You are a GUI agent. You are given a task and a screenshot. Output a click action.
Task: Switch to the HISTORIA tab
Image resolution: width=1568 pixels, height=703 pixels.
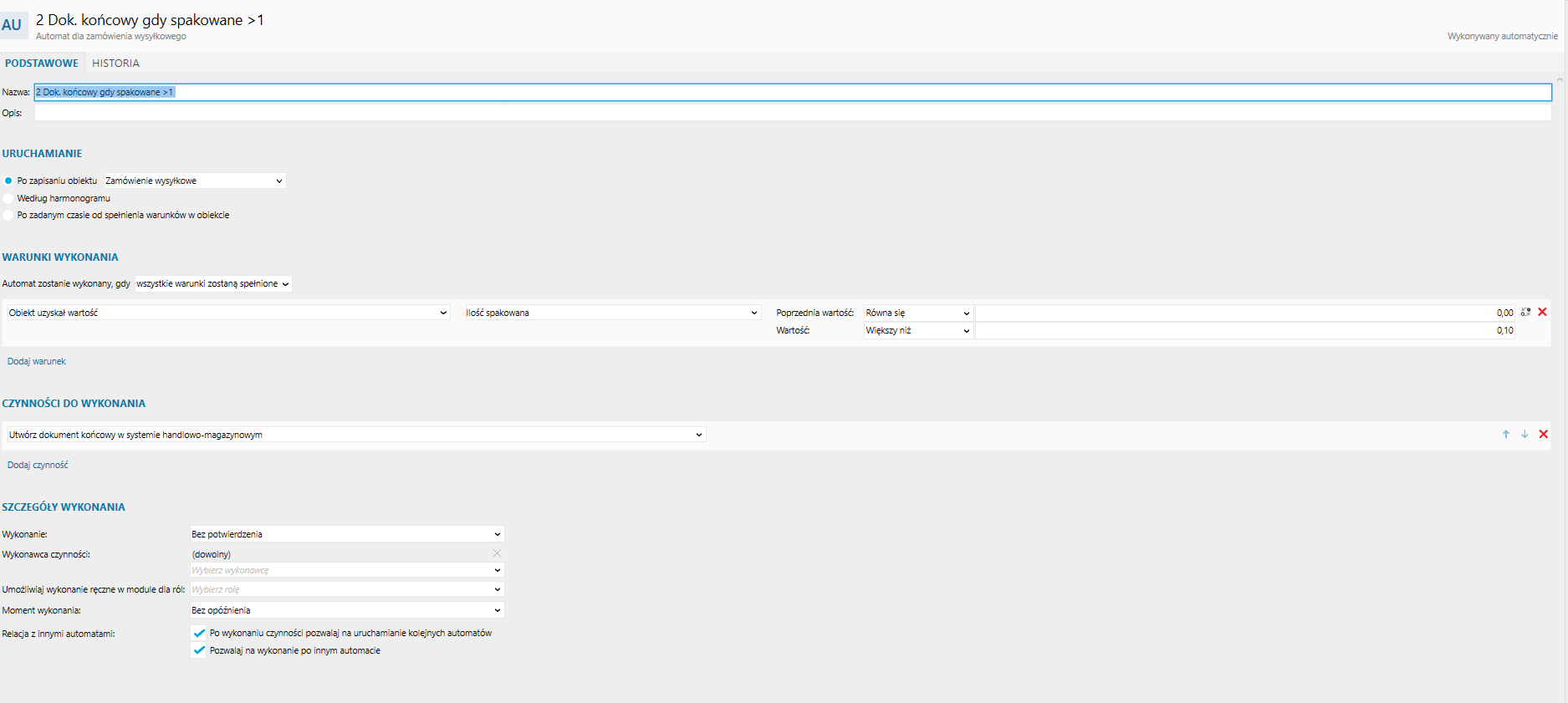(115, 64)
